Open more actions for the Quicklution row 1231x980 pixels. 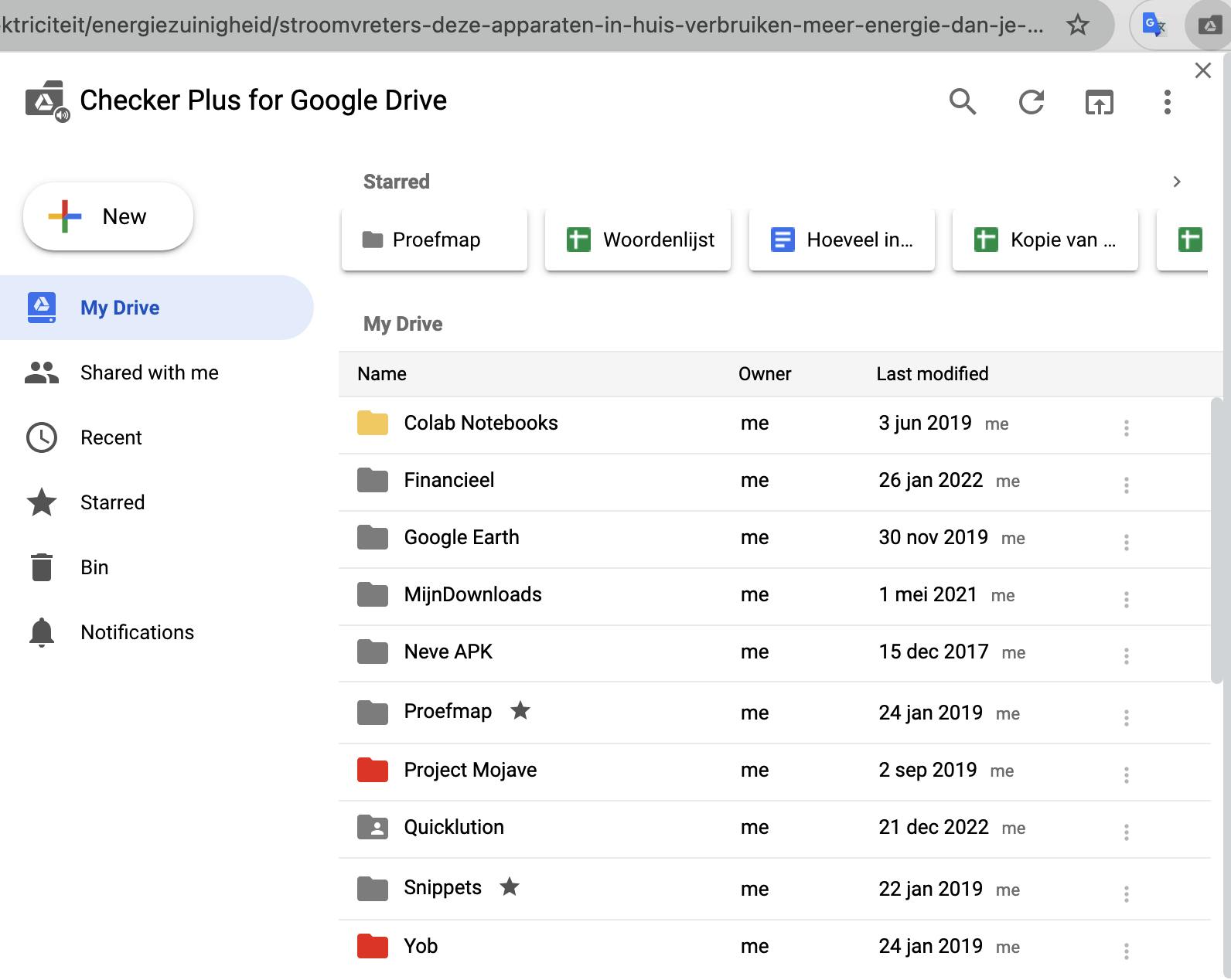1126,832
